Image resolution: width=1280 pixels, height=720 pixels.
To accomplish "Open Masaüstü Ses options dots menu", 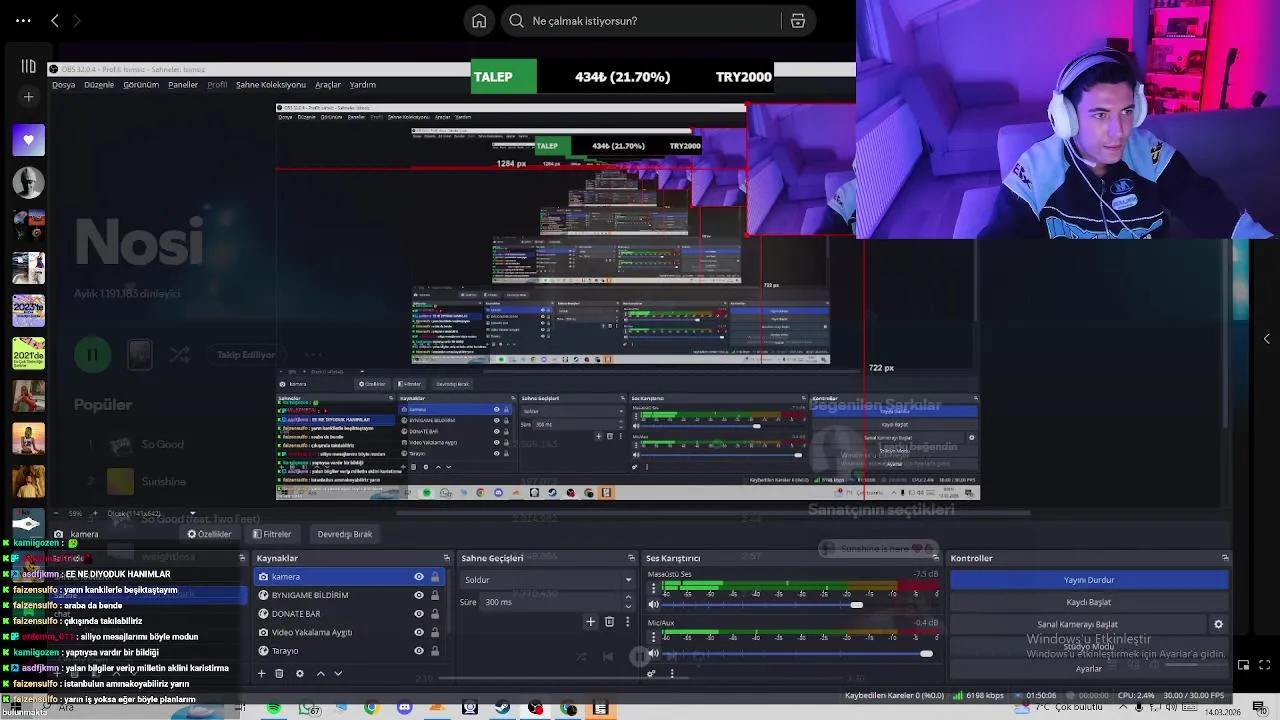I will point(653,588).
